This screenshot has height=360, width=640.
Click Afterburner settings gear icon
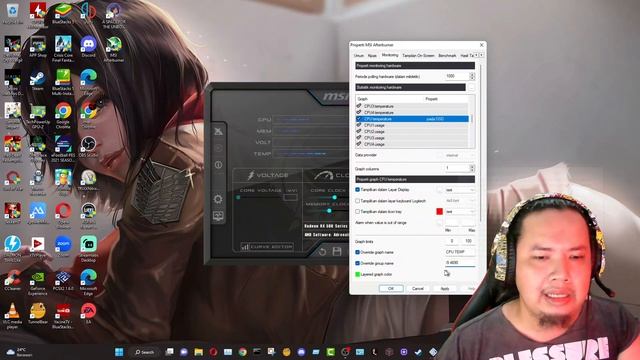point(218,199)
